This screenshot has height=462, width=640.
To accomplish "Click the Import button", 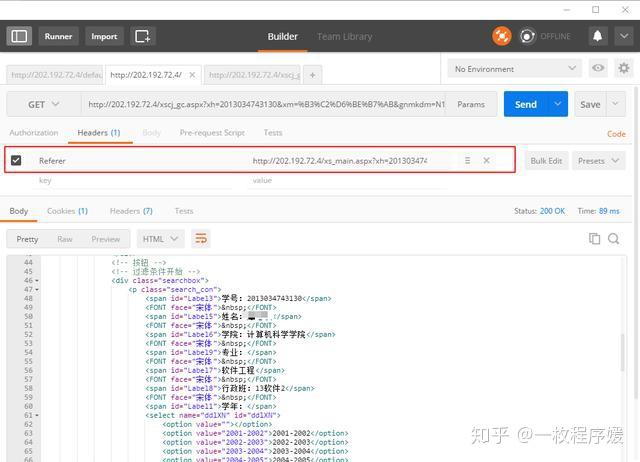I will pyautogui.click(x=104, y=36).
